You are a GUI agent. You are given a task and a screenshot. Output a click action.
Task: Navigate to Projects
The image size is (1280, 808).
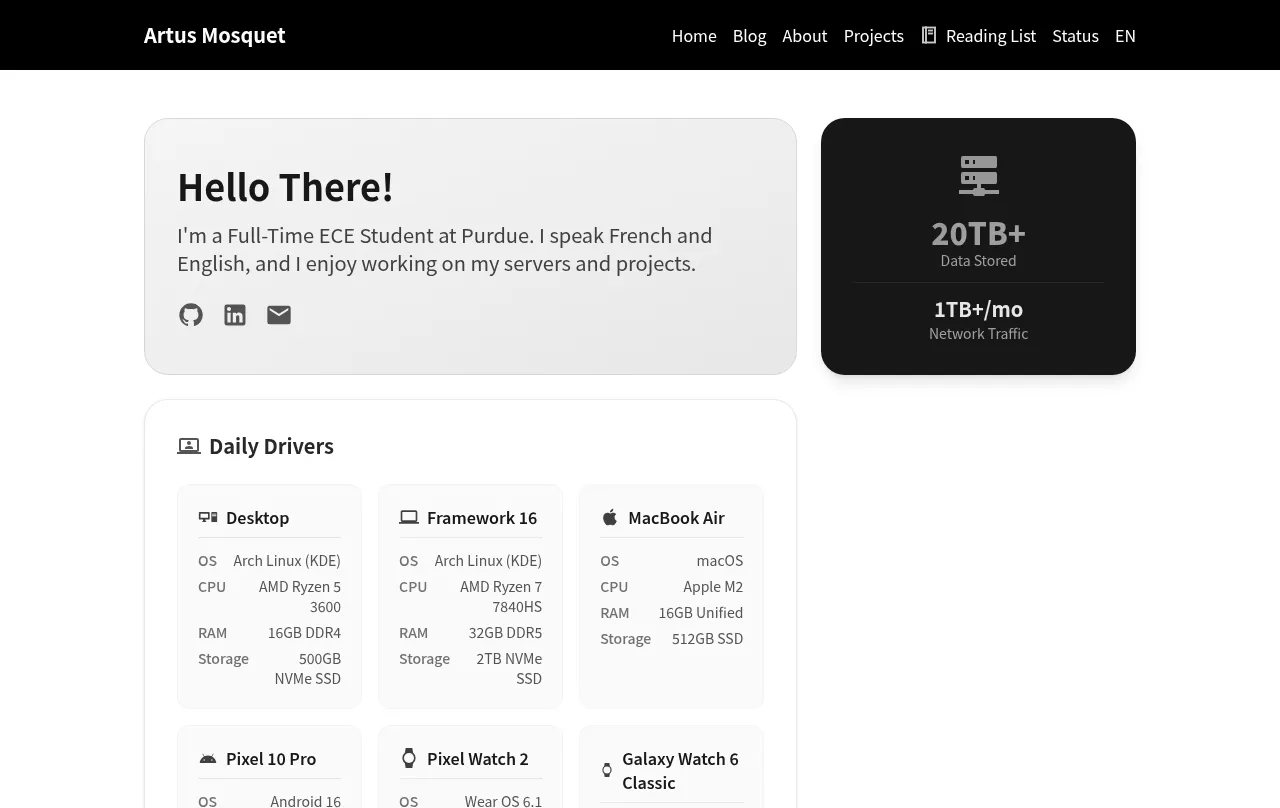pyautogui.click(x=874, y=36)
